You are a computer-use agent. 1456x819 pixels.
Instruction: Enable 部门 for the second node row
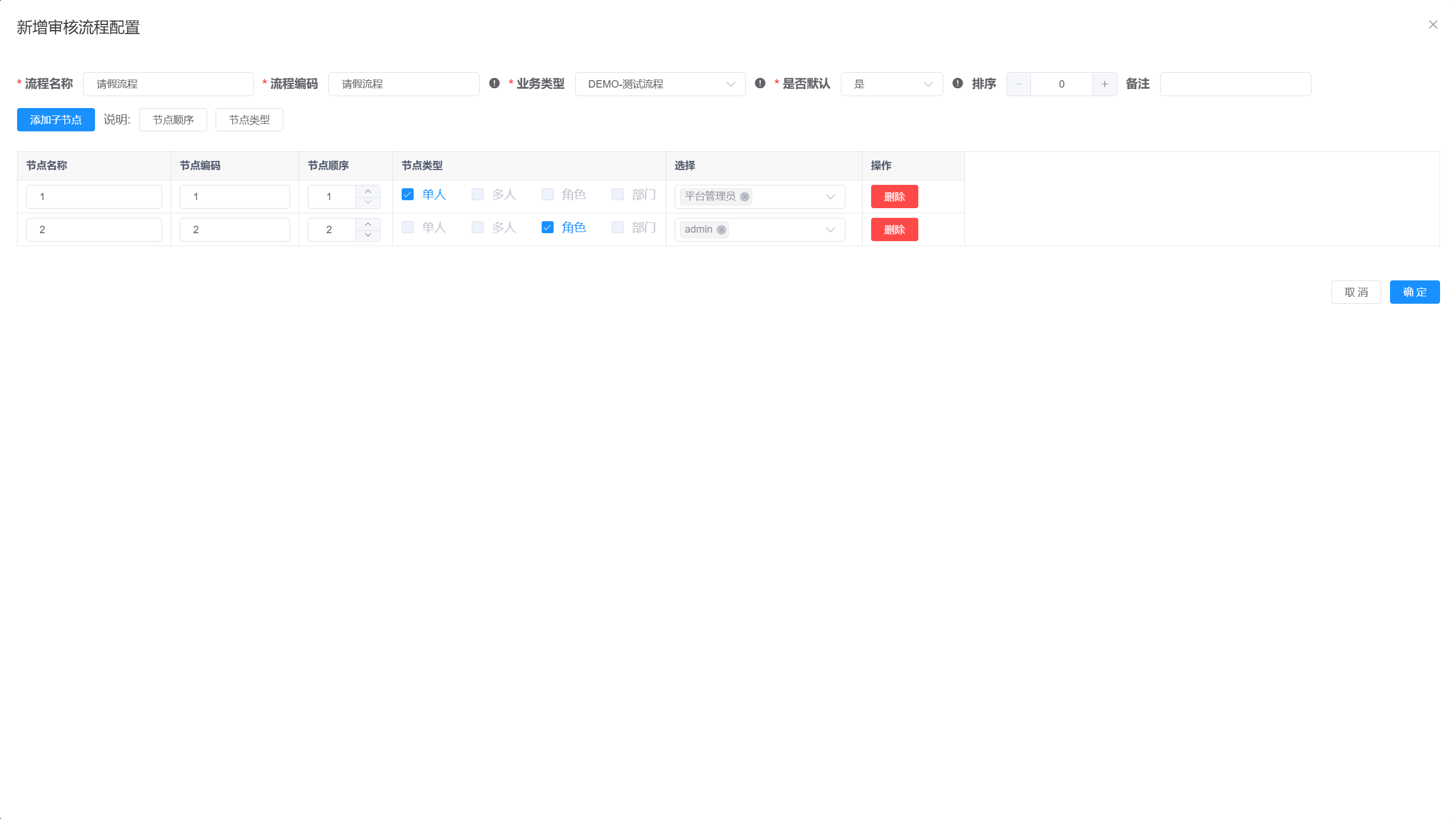point(617,227)
